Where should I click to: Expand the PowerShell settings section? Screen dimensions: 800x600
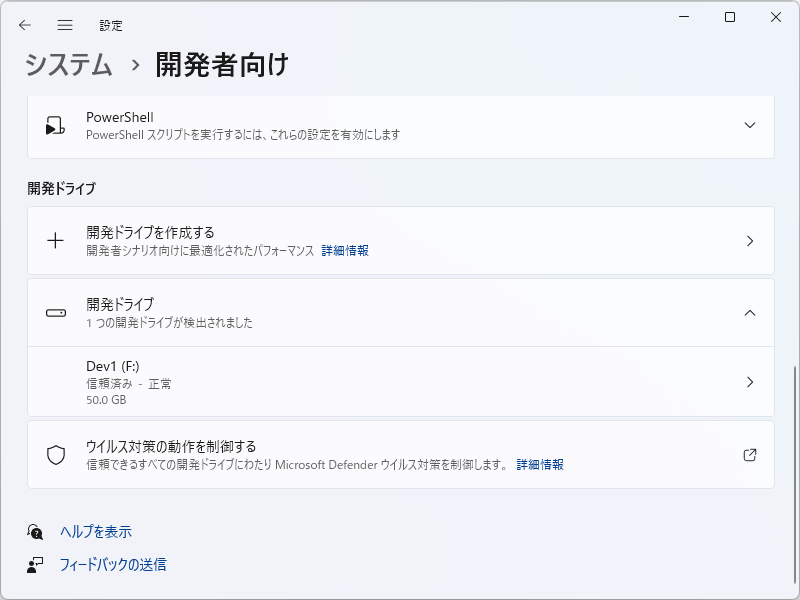[749, 126]
